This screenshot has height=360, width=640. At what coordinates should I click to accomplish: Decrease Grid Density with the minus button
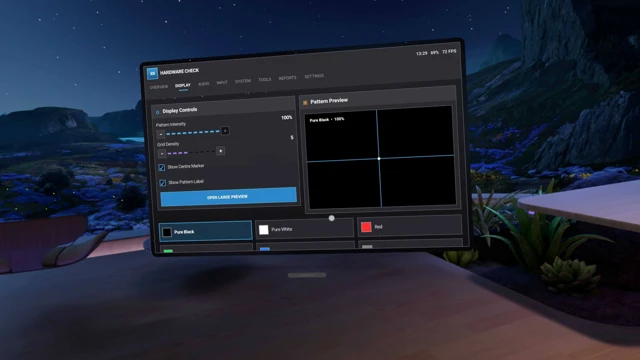[162, 154]
